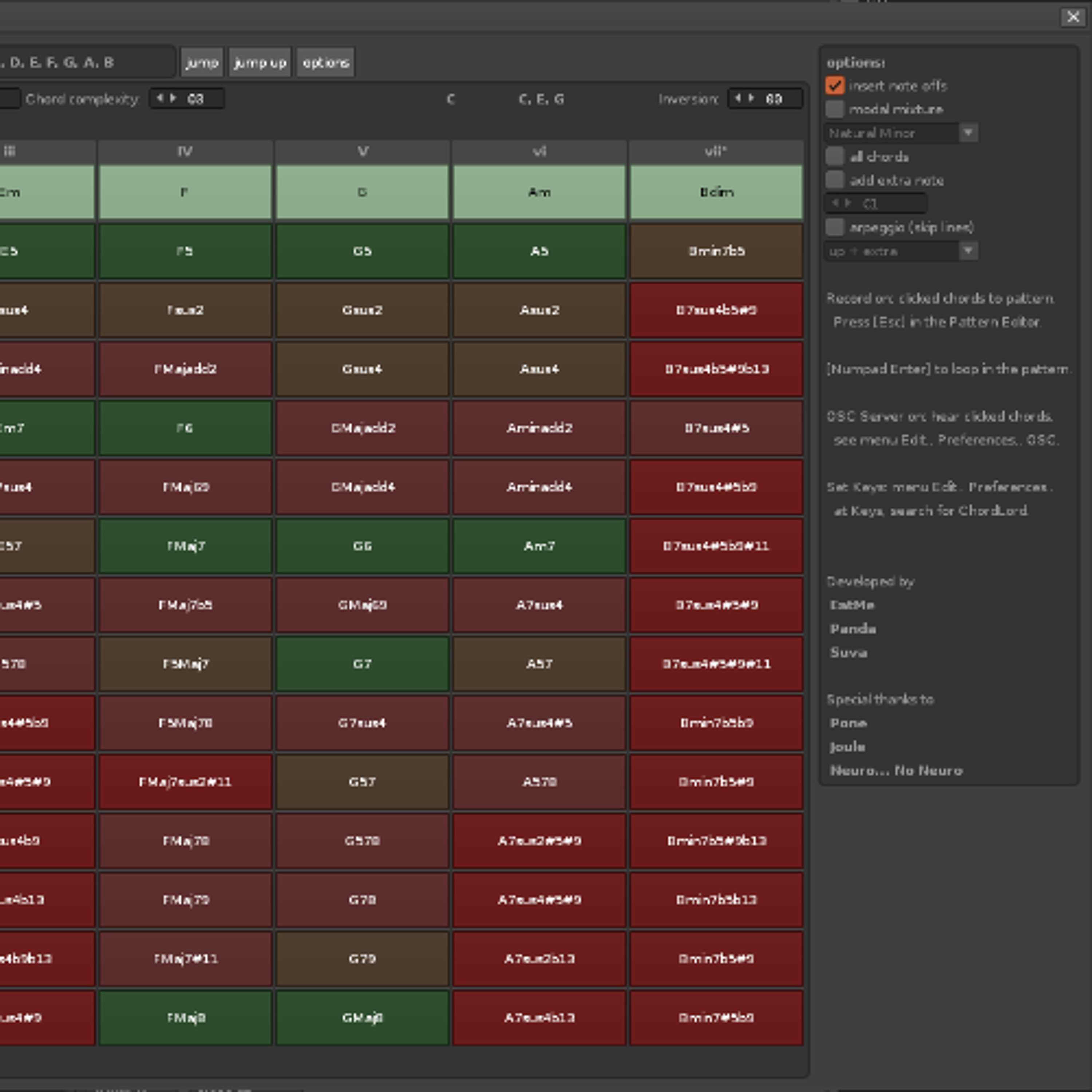Increase chord complexity with right arrow

coord(173,98)
